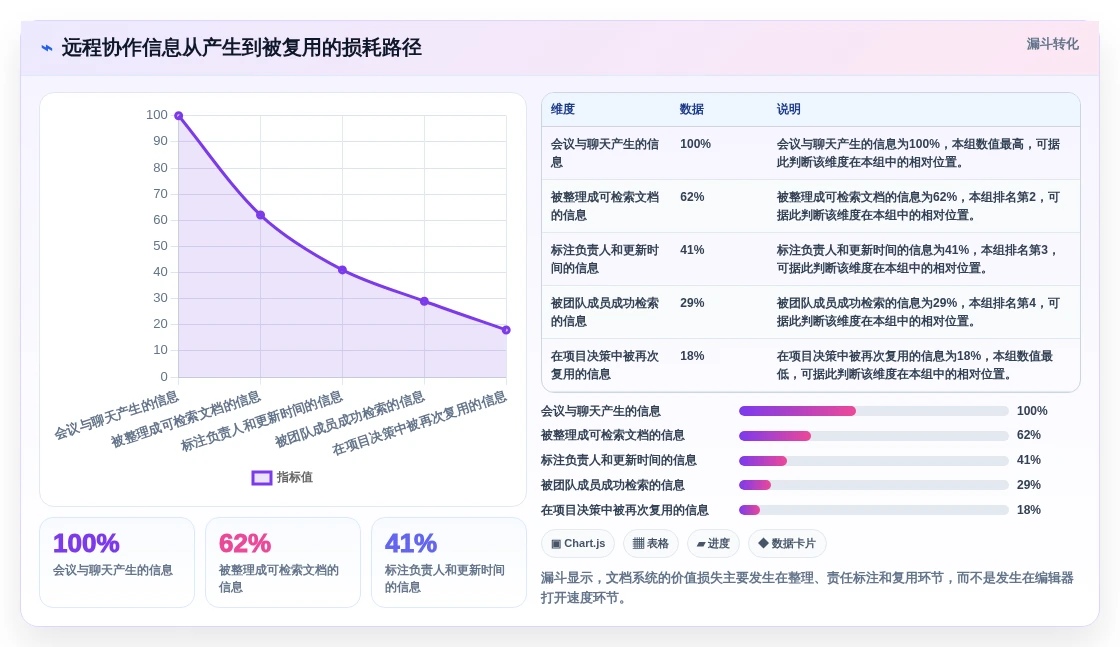Select the table cell 被团队成员成功检索的信息
Screen dimensions: 1120x647
point(605,311)
